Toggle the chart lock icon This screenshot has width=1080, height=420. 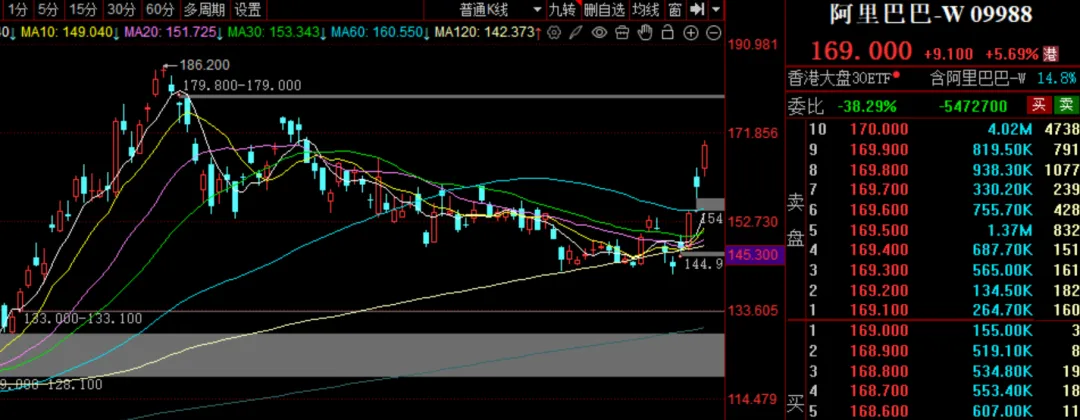point(668,33)
